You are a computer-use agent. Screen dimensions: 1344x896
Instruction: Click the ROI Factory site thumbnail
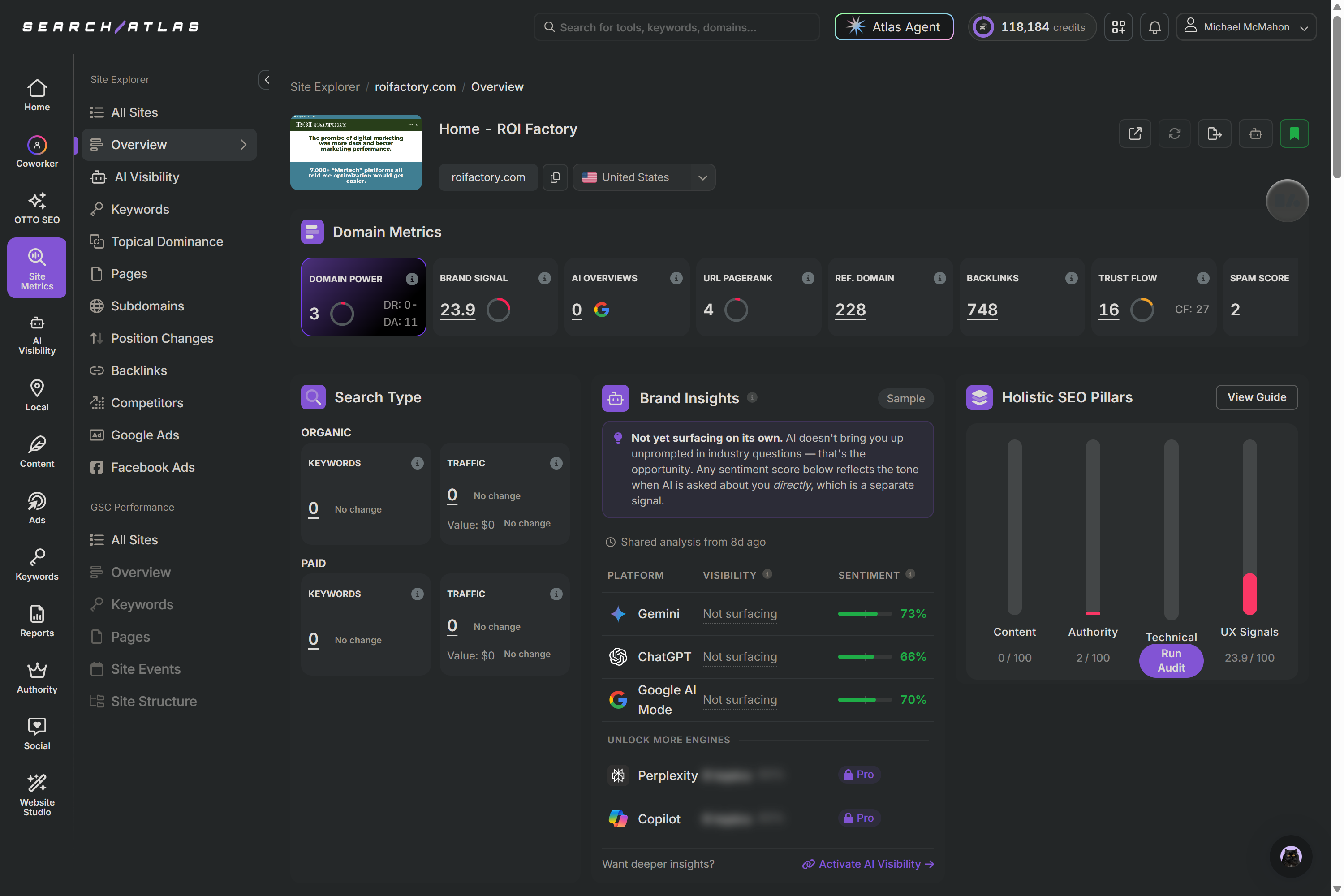(x=356, y=152)
